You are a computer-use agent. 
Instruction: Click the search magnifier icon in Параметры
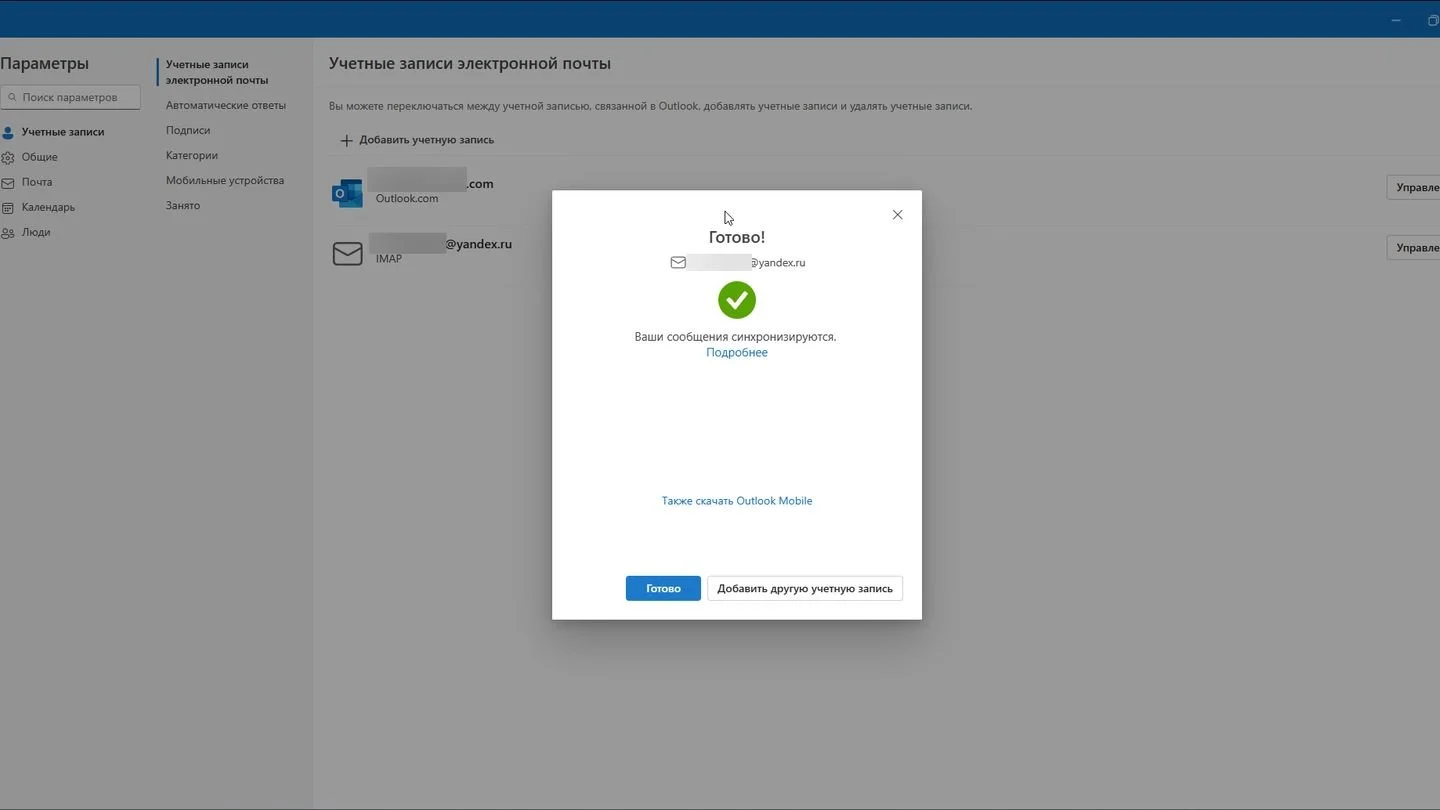[x=11, y=98]
